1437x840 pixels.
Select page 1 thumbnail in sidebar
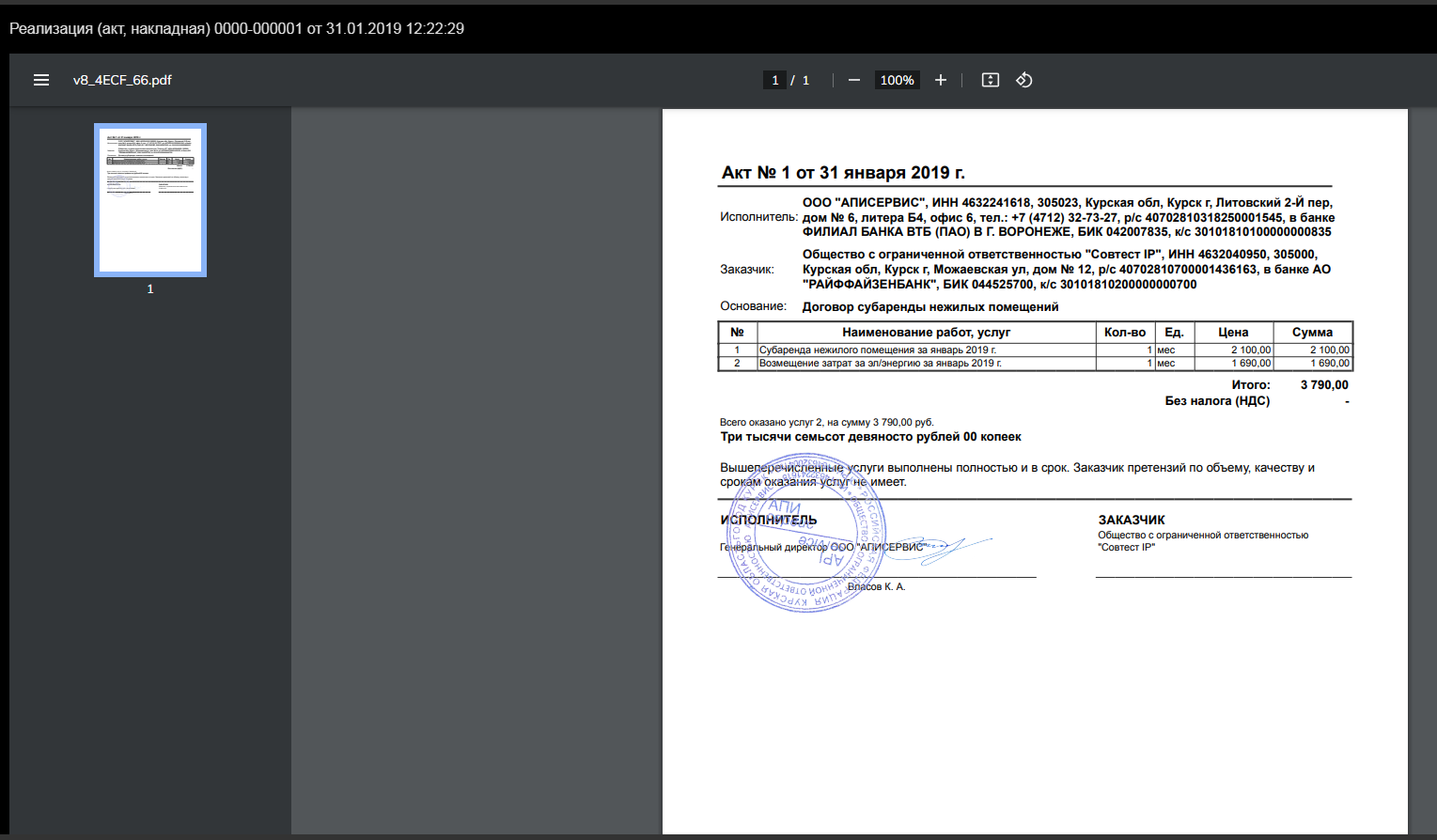[150, 200]
